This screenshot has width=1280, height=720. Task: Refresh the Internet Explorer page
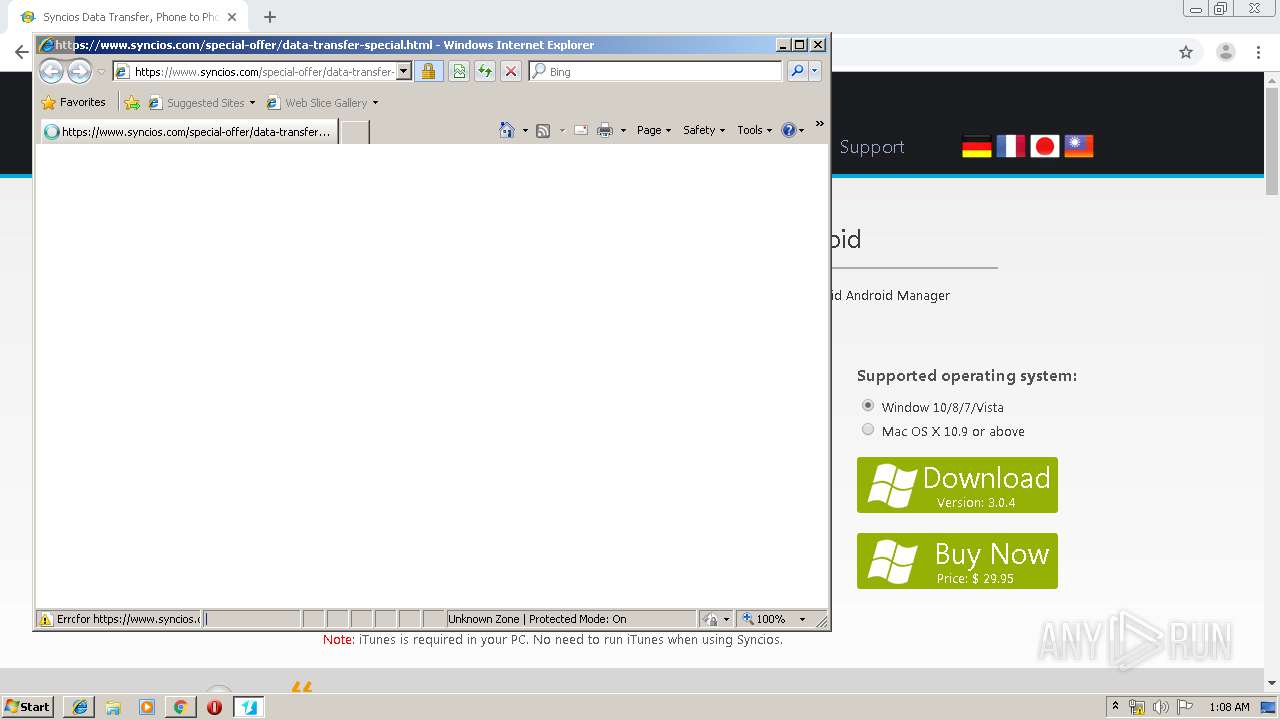[484, 71]
